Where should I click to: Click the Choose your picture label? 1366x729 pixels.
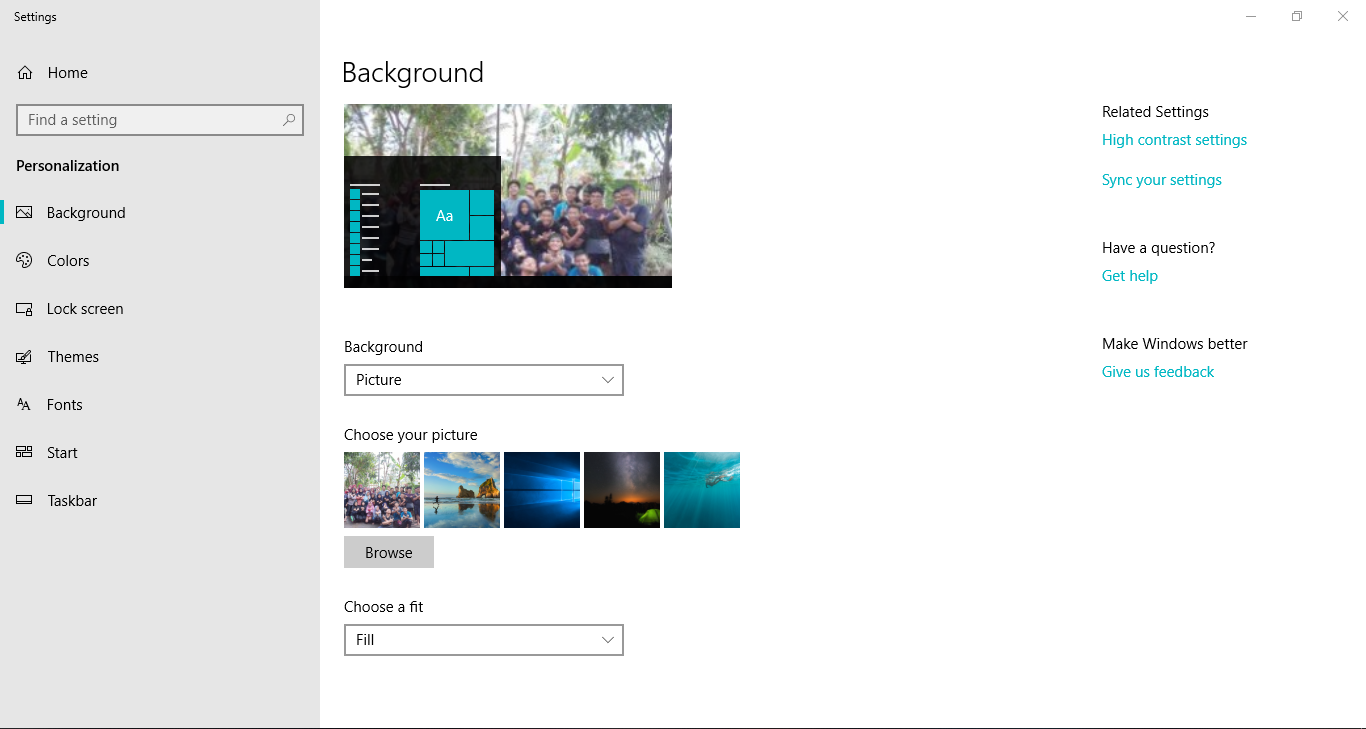point(411,435)
